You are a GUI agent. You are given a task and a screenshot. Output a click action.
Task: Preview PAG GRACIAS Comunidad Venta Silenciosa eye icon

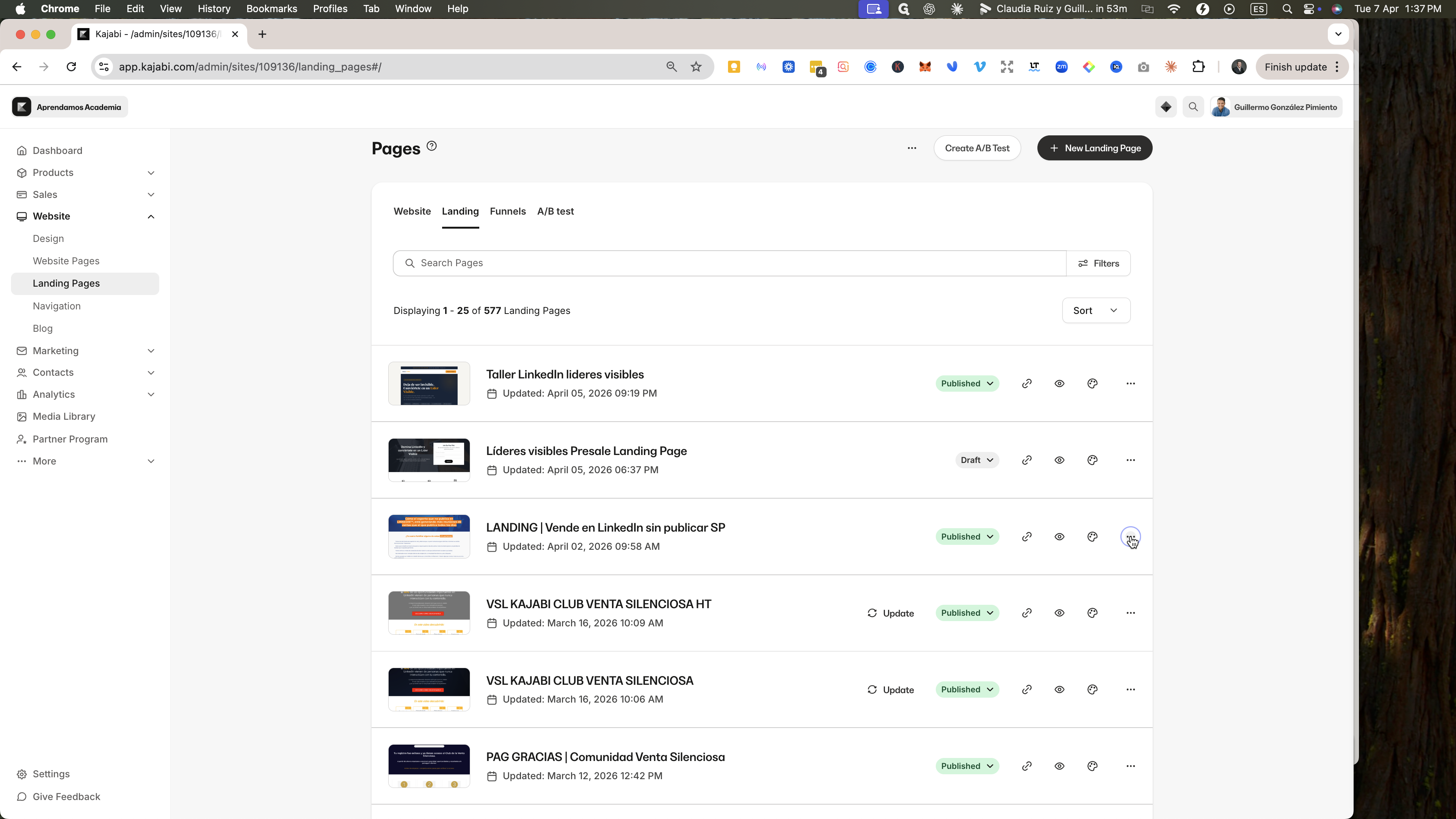click(x=1059, y=766)
